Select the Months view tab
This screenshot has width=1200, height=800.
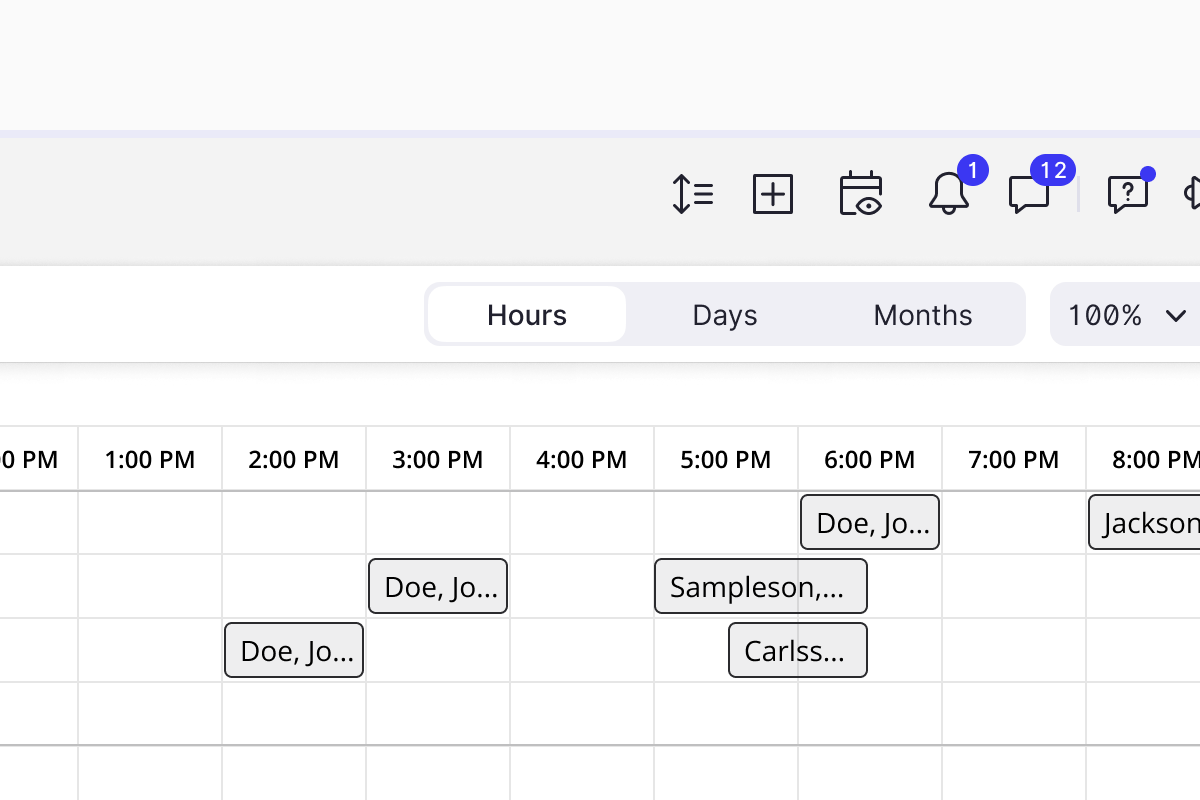[x=922, y=315]
